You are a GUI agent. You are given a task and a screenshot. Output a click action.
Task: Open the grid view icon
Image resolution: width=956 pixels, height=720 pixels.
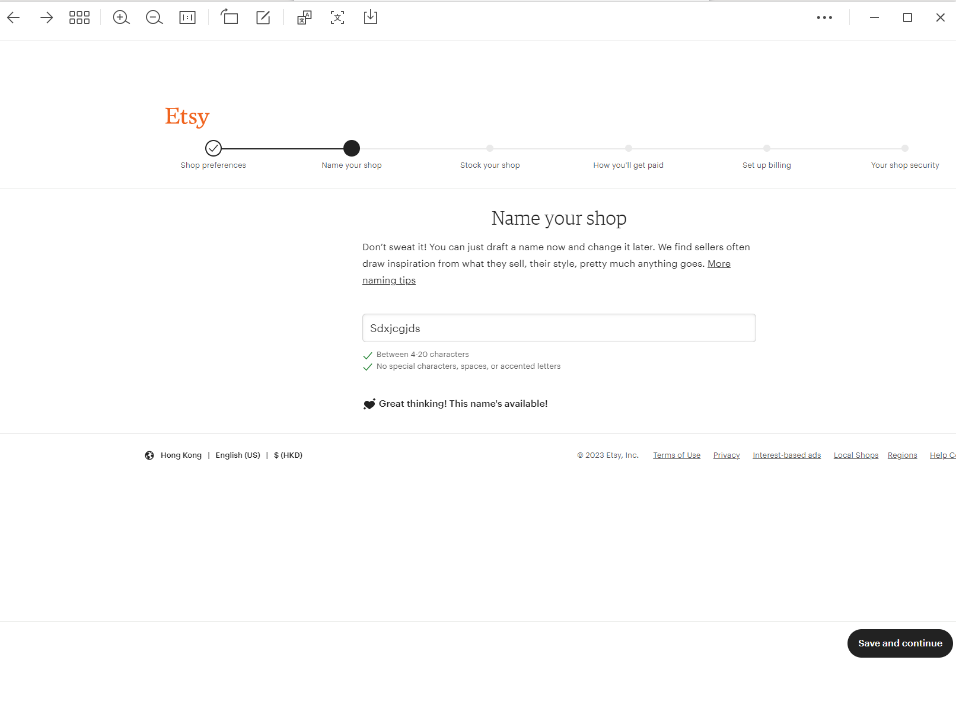tap(79, 17)
